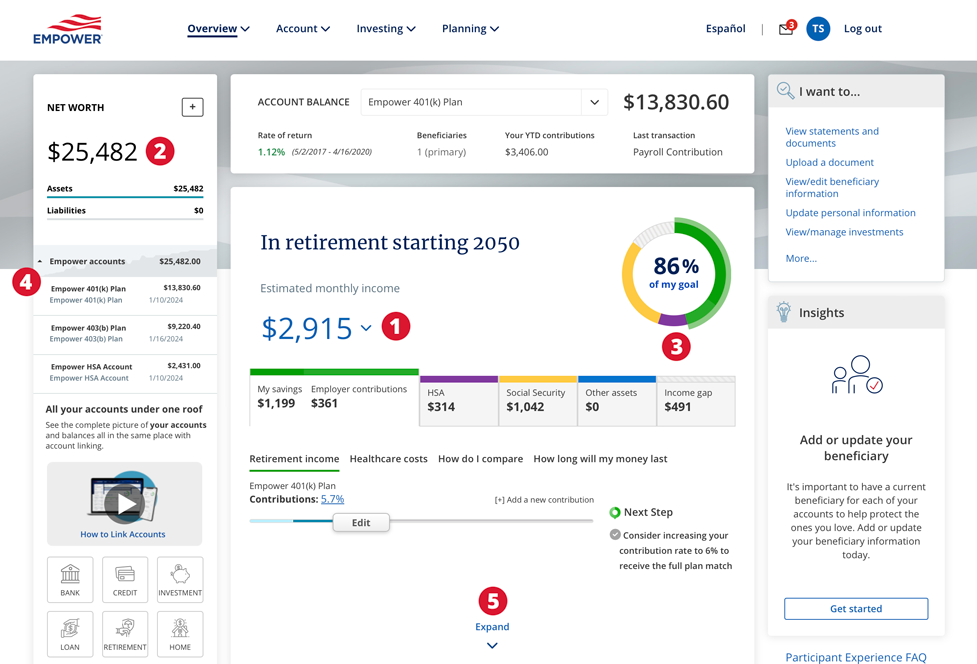Switch to the Healthcare costs tab

(x=388, y=459)
